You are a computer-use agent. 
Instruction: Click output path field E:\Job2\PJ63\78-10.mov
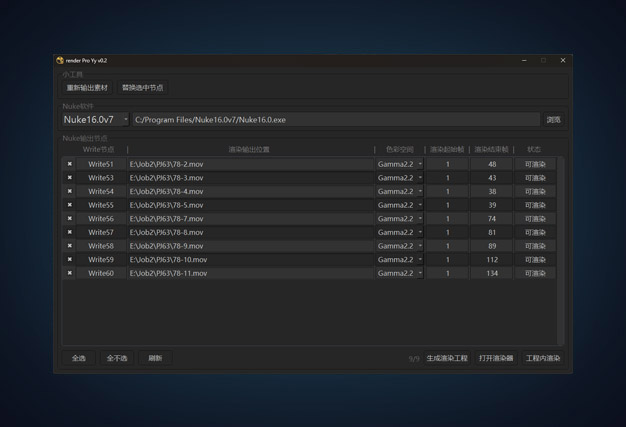pyautogui.click(x=250, y=260)
